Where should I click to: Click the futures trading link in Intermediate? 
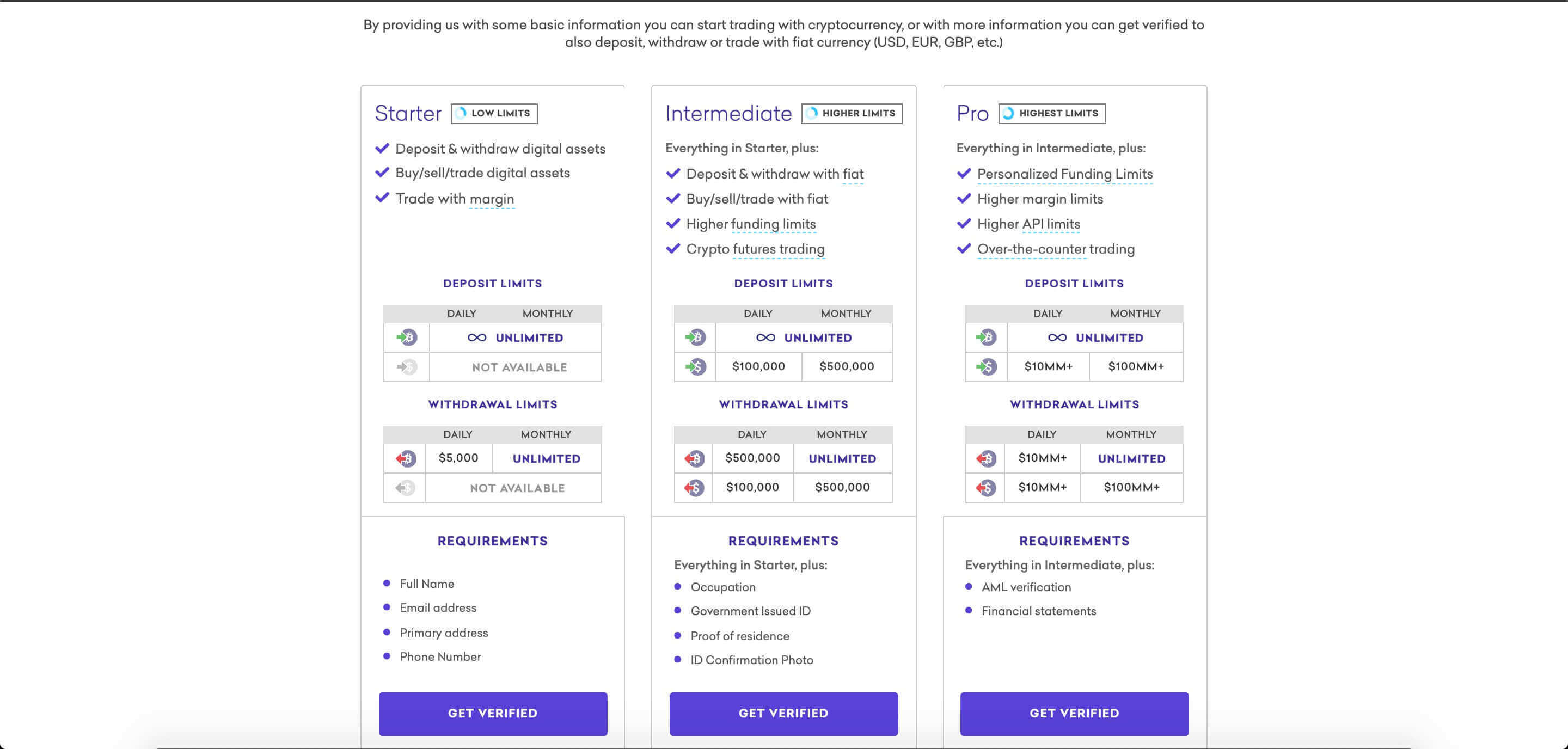pyautogui.click(x=778, y=249)
